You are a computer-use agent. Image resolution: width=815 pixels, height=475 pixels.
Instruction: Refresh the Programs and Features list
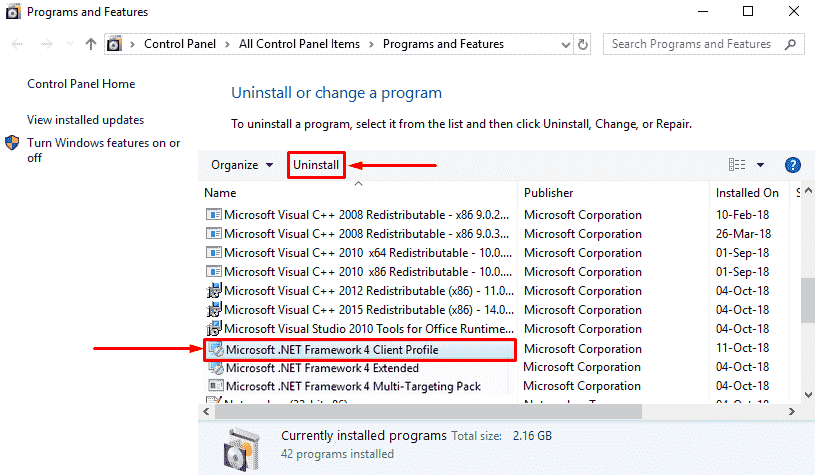click(x=583, y=45)
